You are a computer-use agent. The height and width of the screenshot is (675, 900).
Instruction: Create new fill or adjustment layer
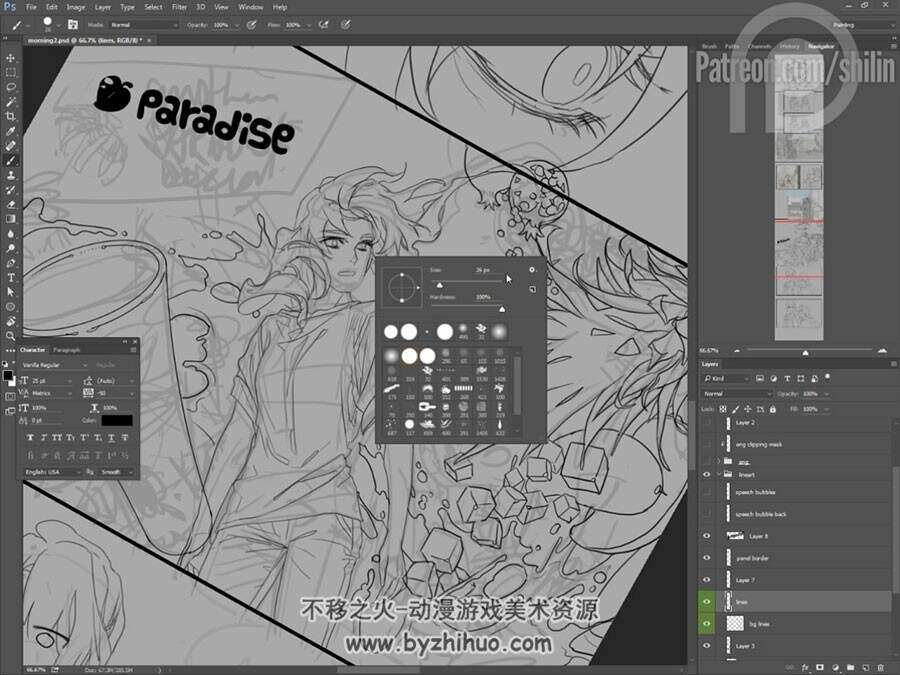click(x=836, y=668)
